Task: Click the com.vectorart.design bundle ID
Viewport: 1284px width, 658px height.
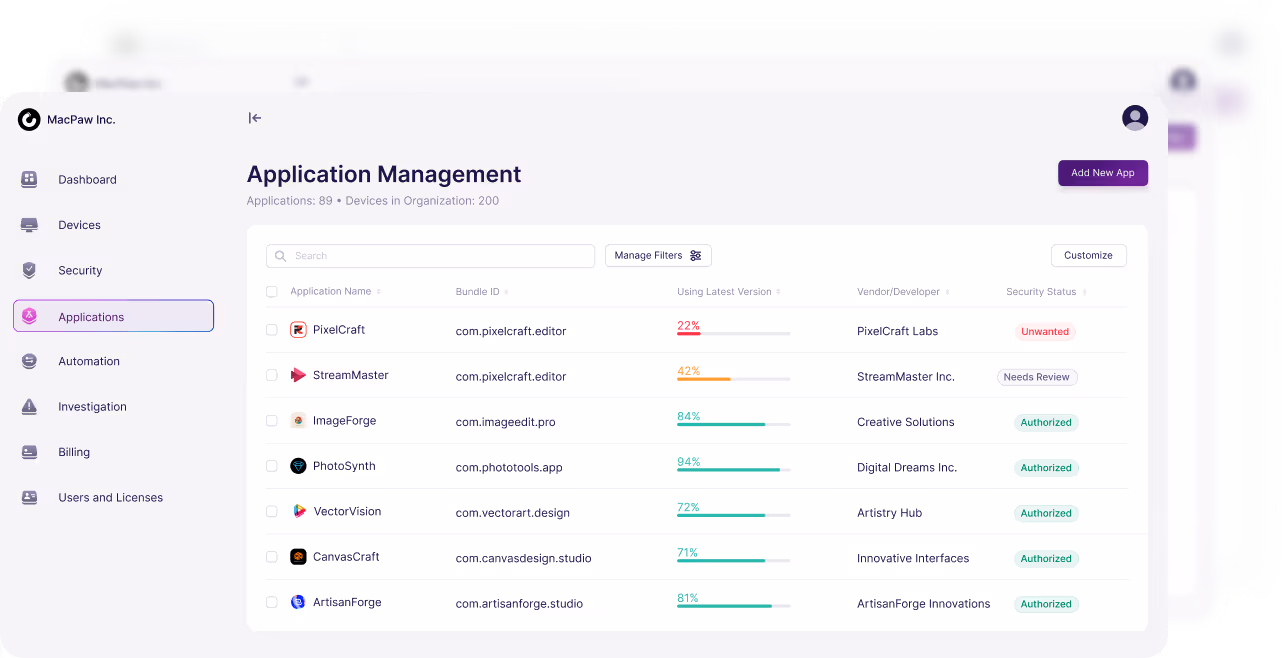Action: coord(512,513)
